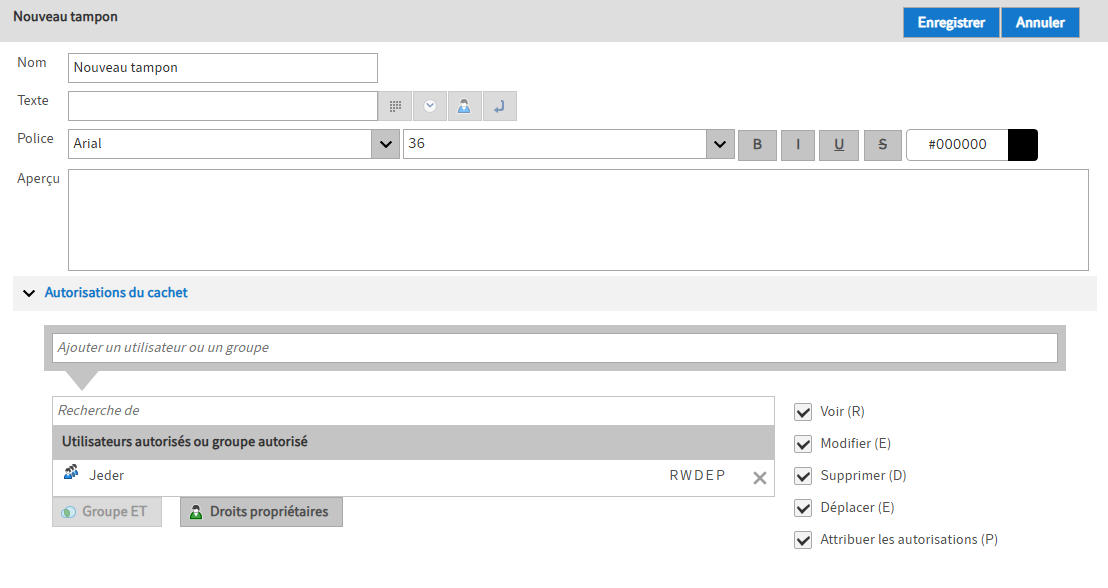This screenshot has height=588, width=1108.
Task: Toggle underline formatting button
Action: coord(839,145)
